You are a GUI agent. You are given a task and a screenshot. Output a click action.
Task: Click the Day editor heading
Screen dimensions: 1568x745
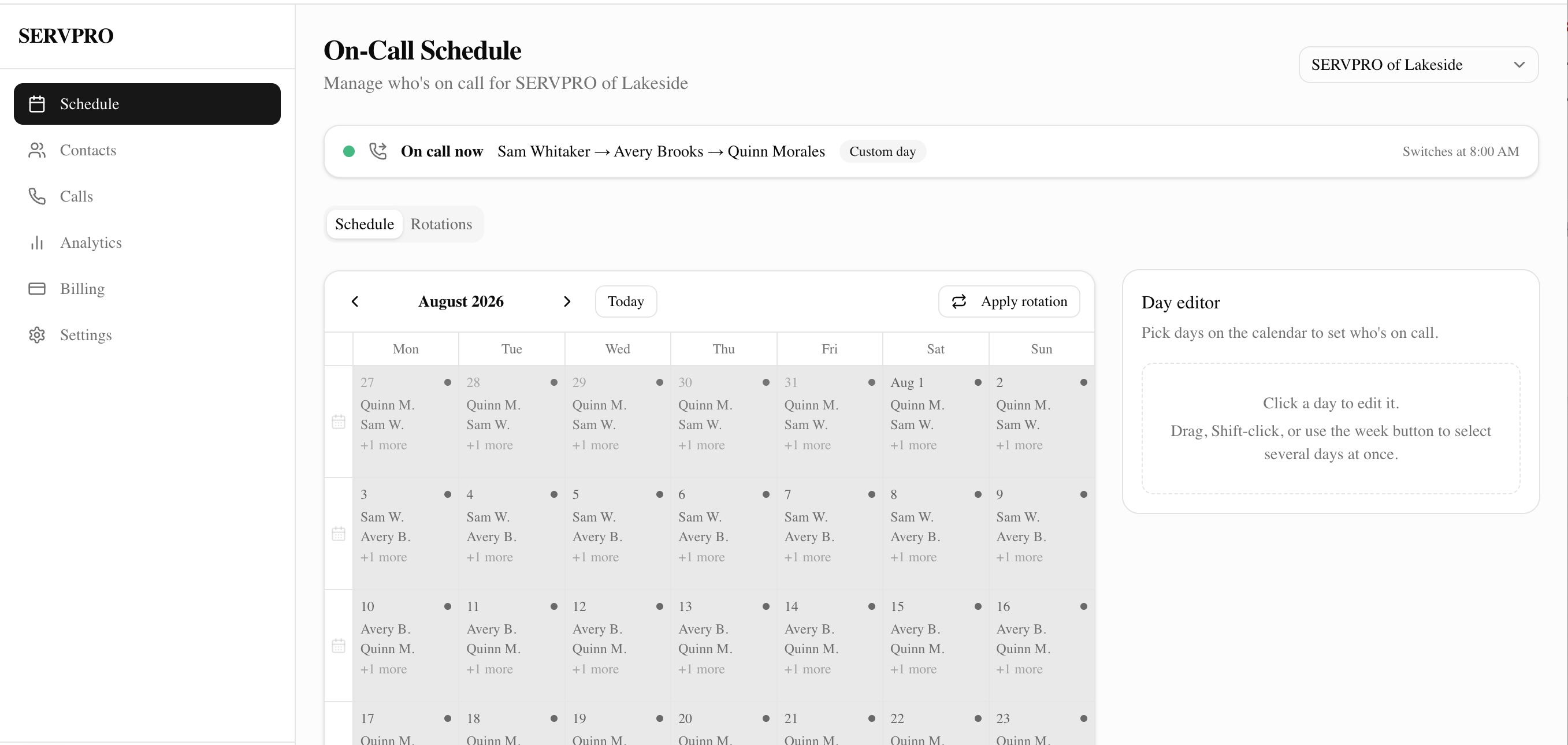pyautogui.click(x=1180, y=303)
